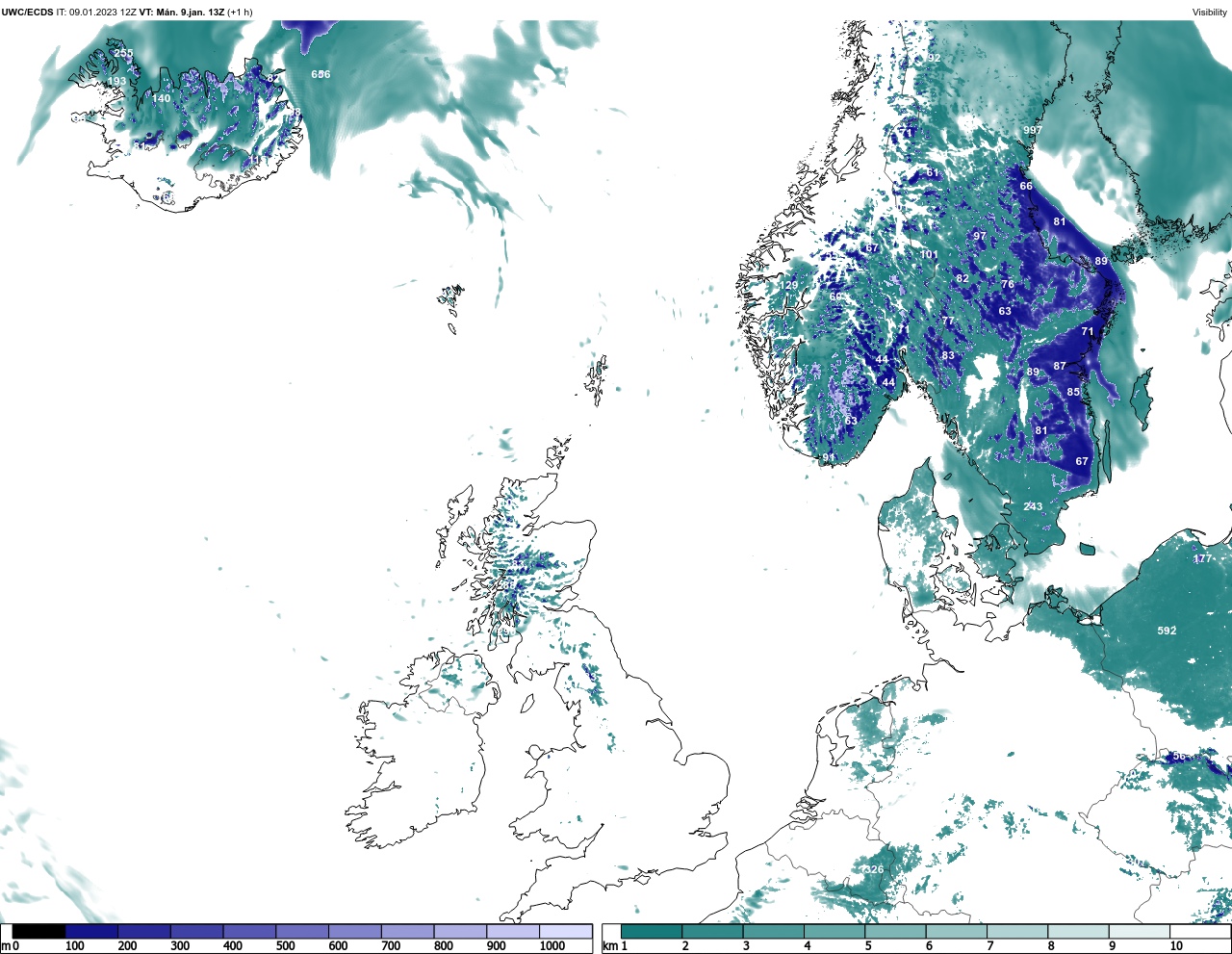The height and width of the screenshot is (954, 1232).
Task: Choose the 500–600 m legend color box
Action: (302, 931)
